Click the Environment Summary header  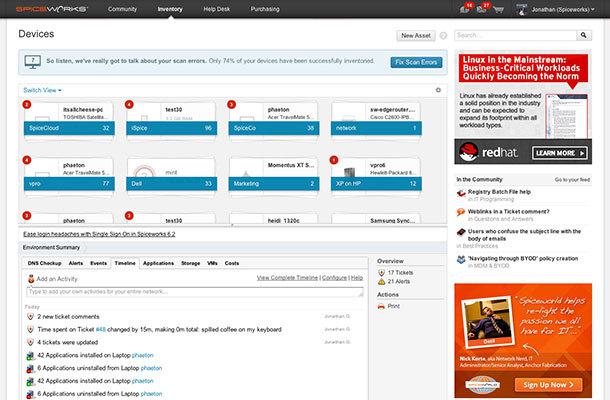coord(51,247)
